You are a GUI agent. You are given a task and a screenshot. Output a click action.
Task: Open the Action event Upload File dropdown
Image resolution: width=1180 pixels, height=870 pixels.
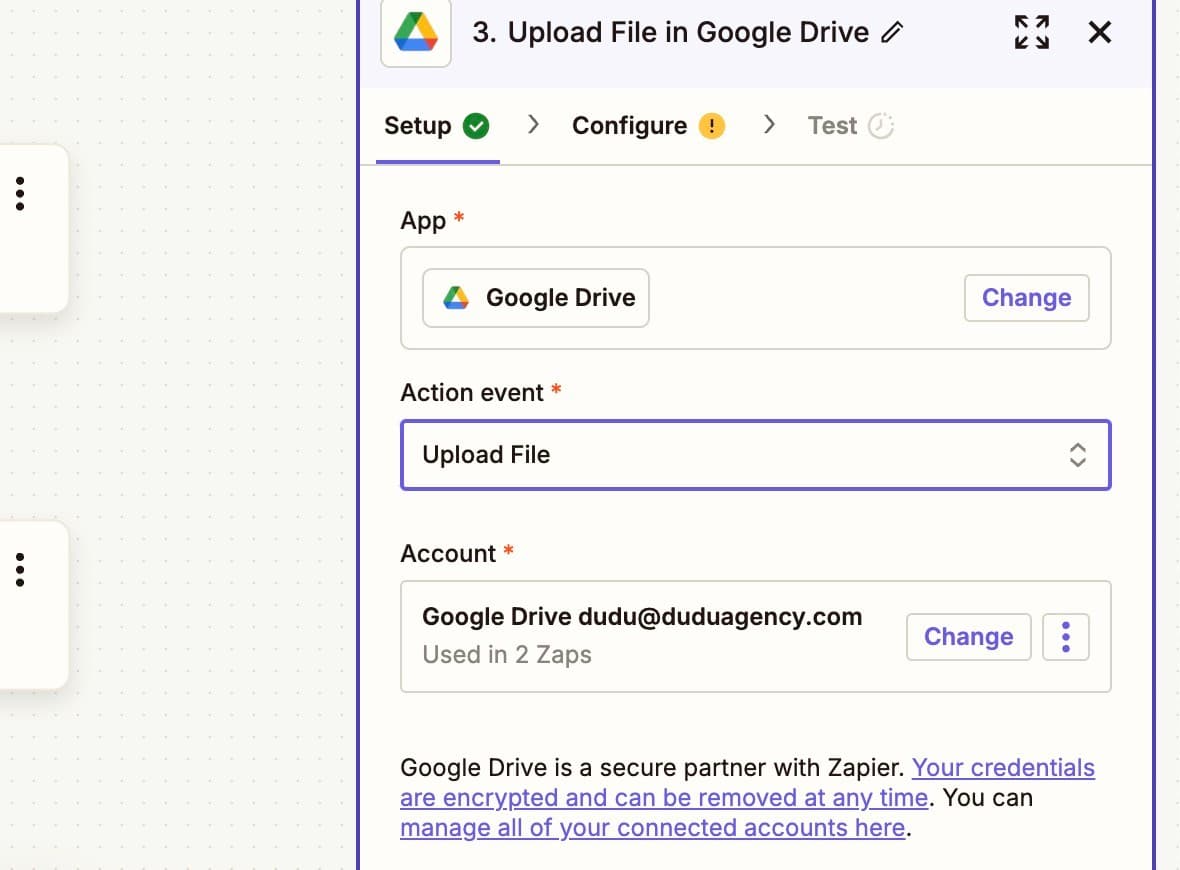click(x=756, y=455)
